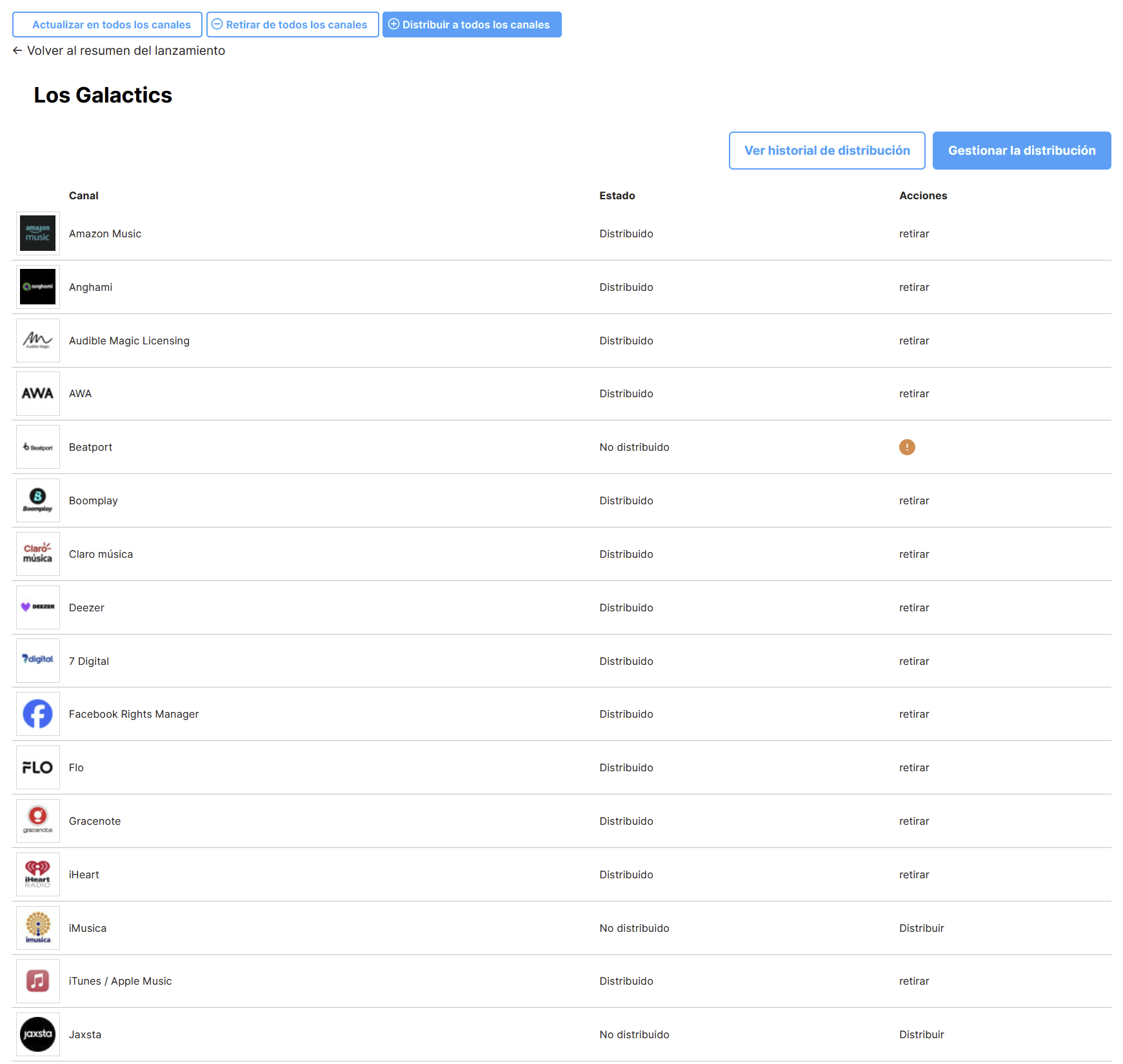Click retirar for Flo
Screen dimensions: 1123x1064
tap(914, 767)
